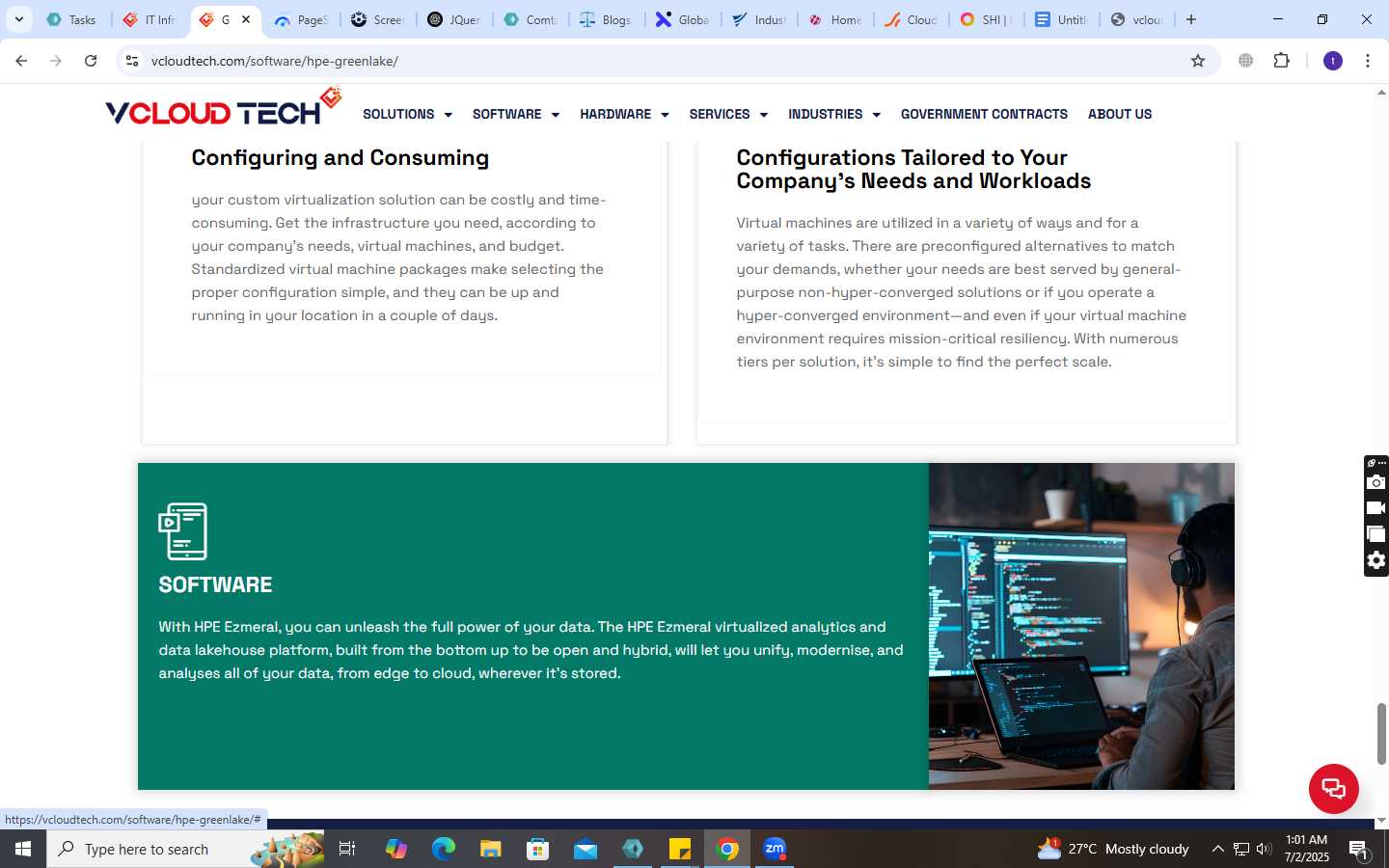View site information icon in address bar

coord(132,61)
